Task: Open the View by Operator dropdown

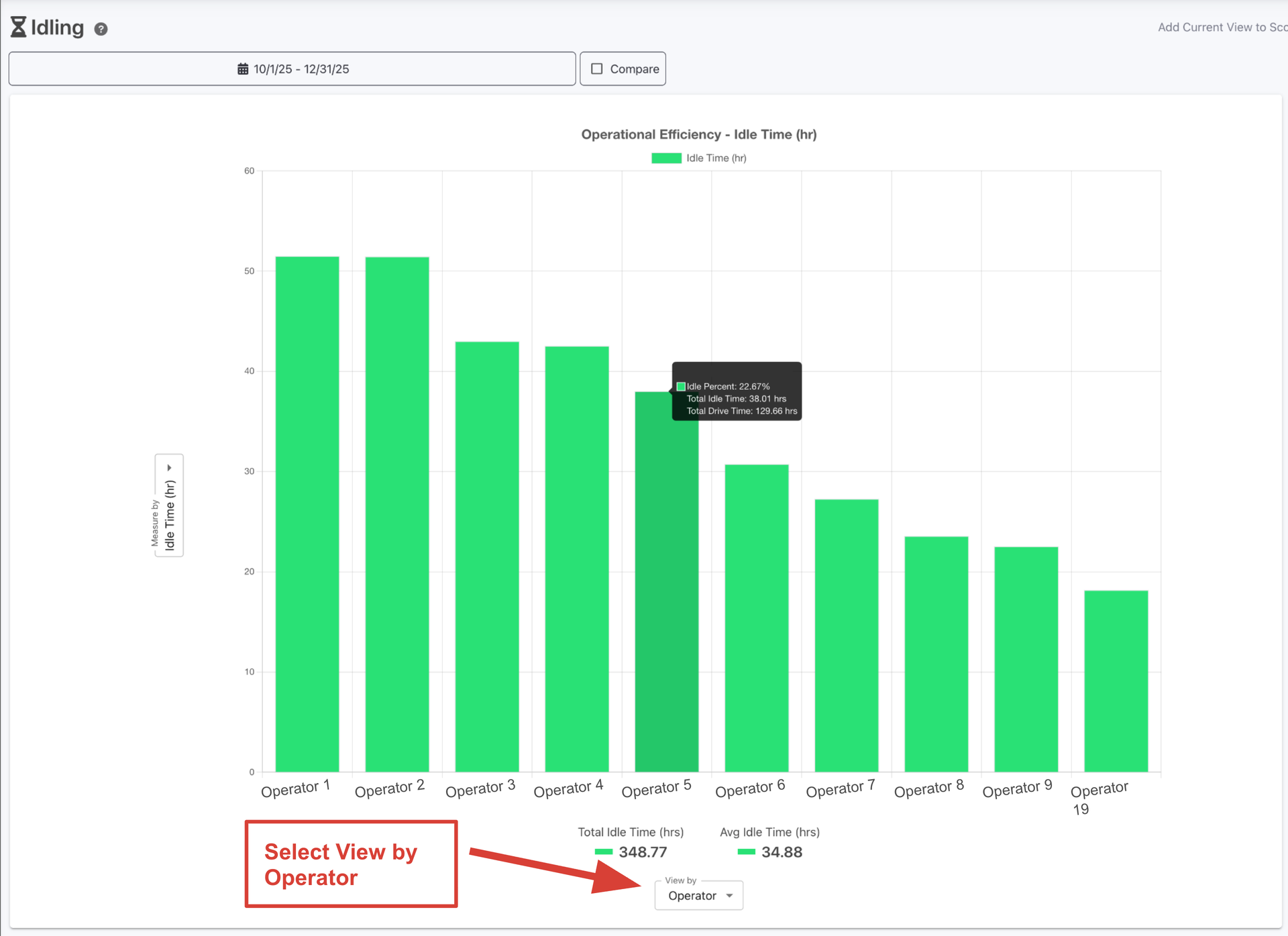Action: pyautogui.click(x=699, y=896)
